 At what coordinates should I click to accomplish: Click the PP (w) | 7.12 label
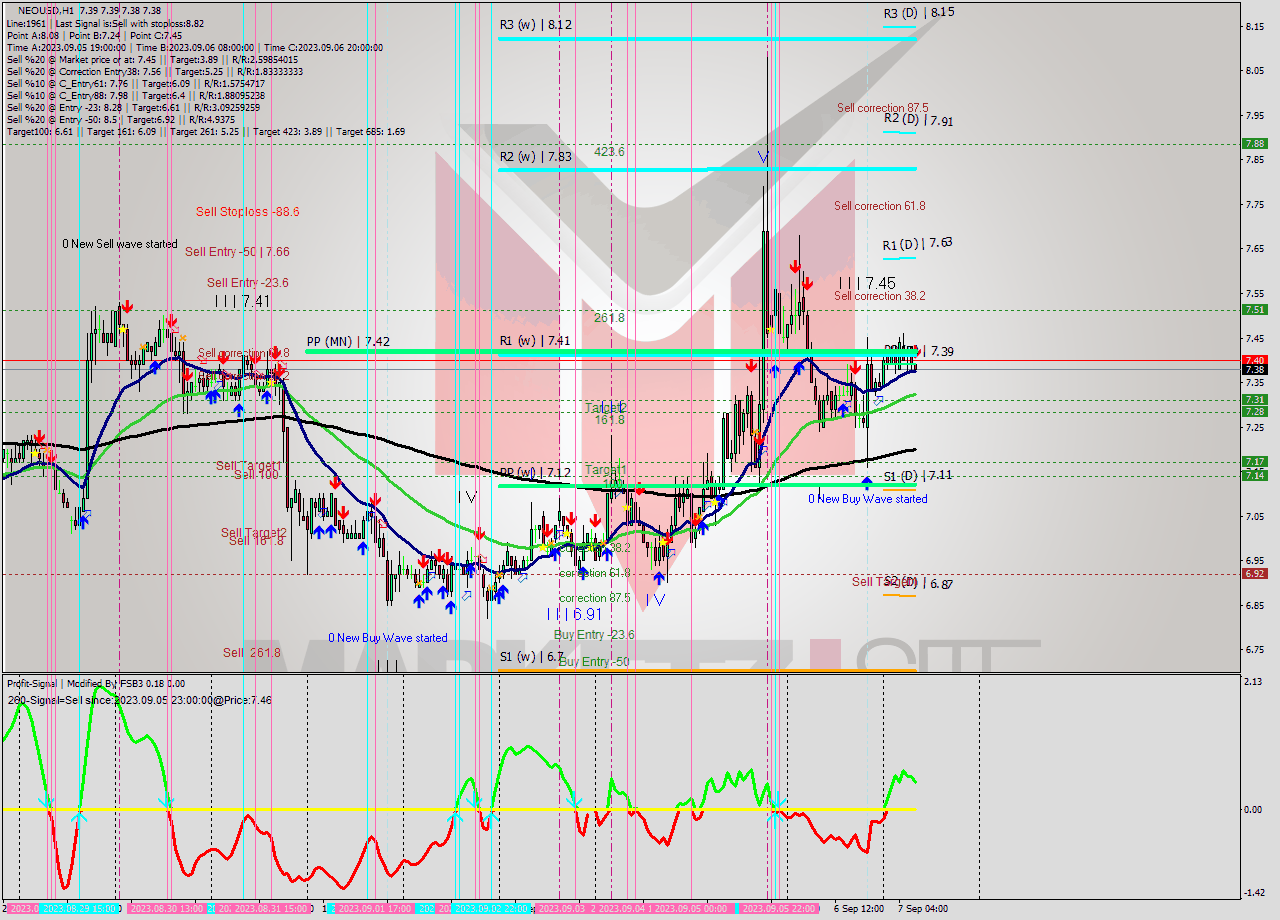(x=535, y=472)
